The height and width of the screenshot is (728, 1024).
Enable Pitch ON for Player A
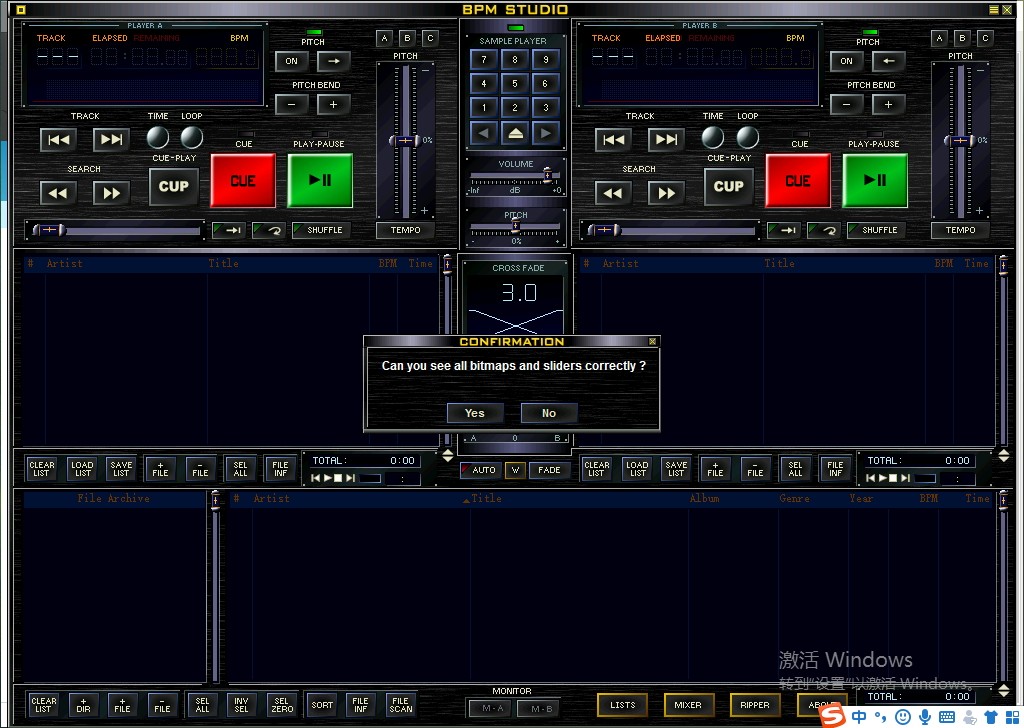(x=290, y=61)
